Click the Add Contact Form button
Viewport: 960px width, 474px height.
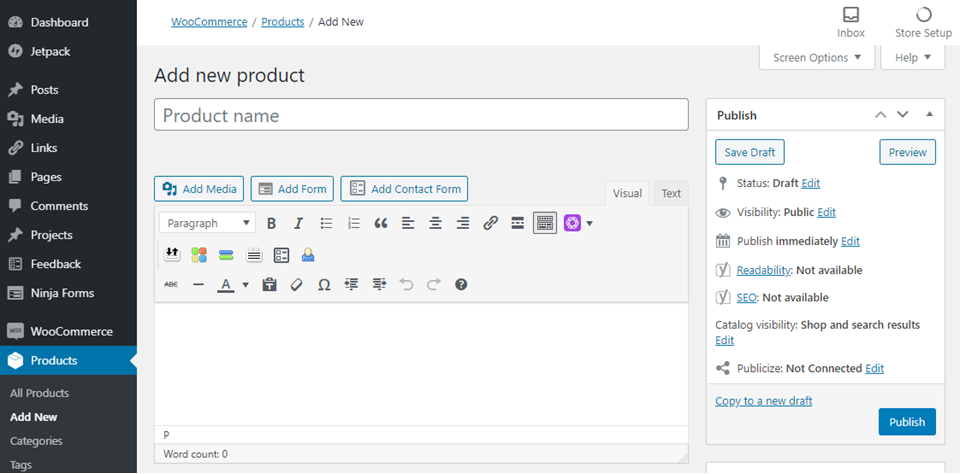(404, 189)
